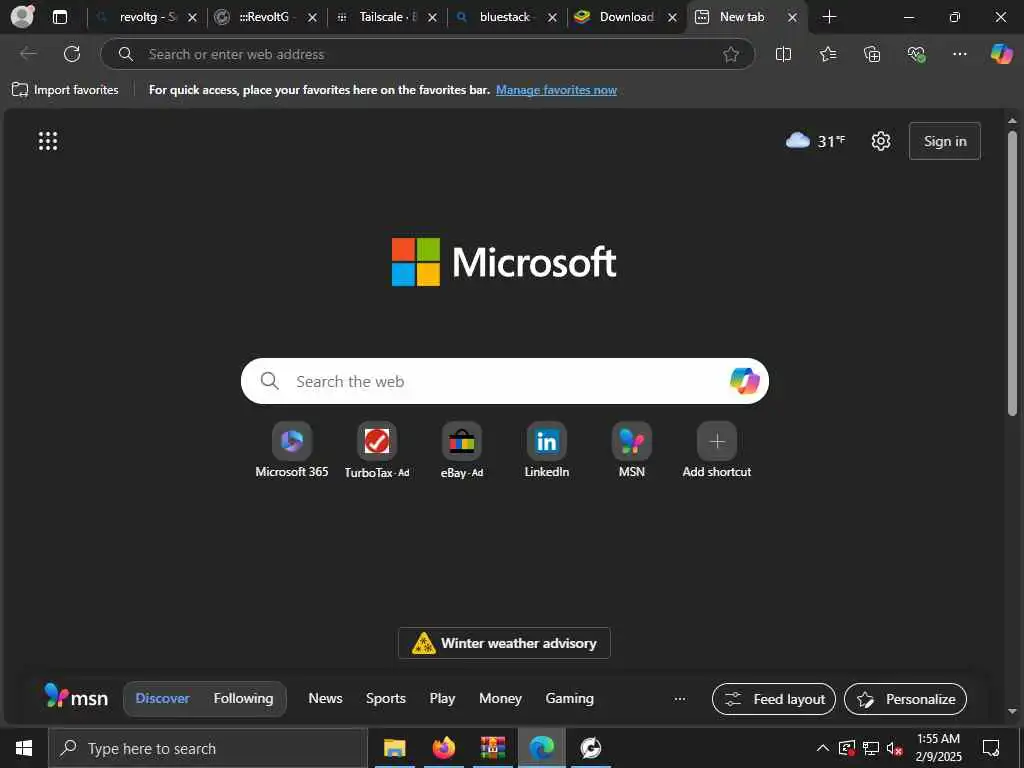Close the New tab tab

pyautogui.click(x=792, y=18)
